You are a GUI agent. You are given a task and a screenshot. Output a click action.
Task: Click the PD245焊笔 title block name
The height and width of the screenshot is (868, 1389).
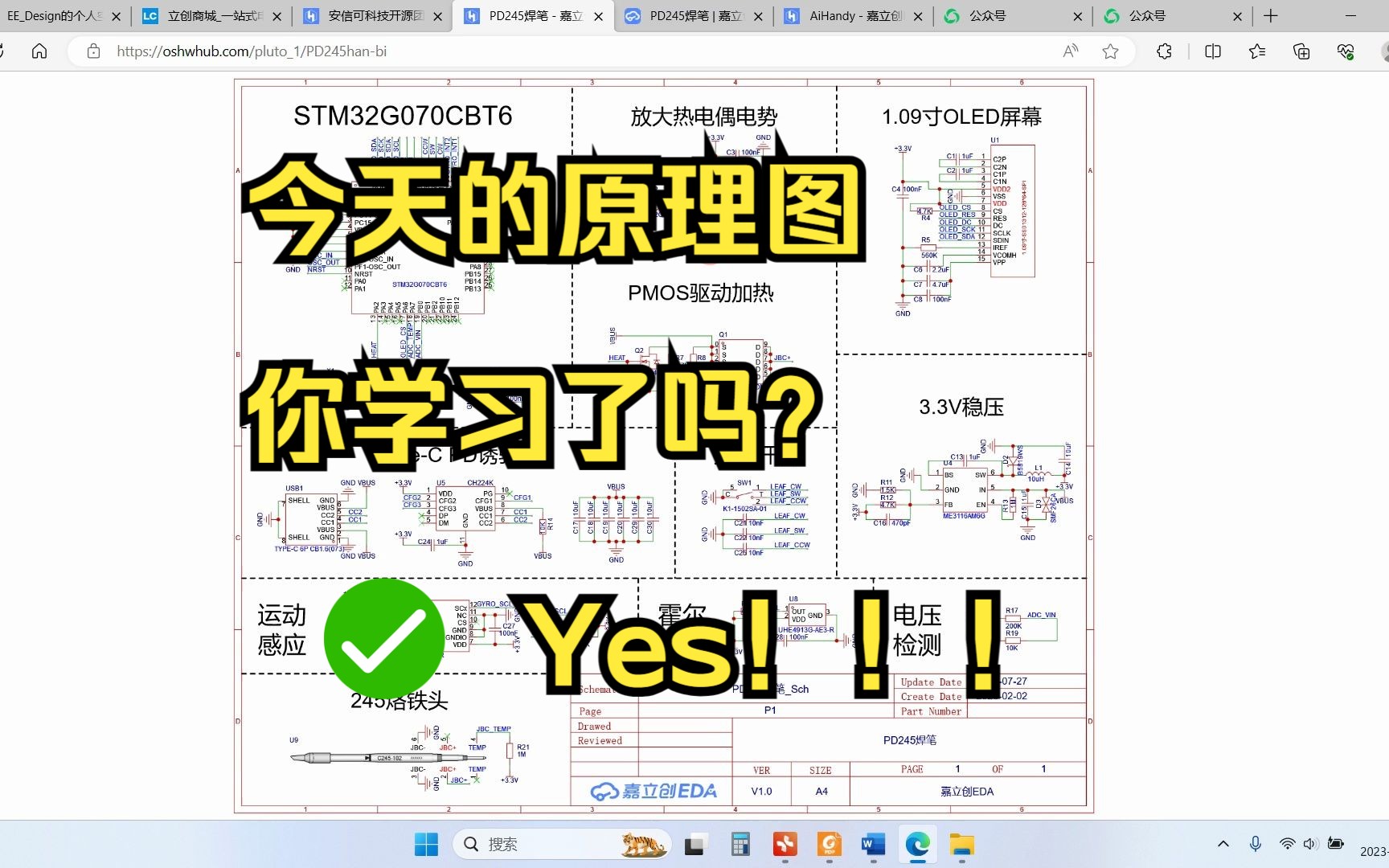click(x=910, y=739)
